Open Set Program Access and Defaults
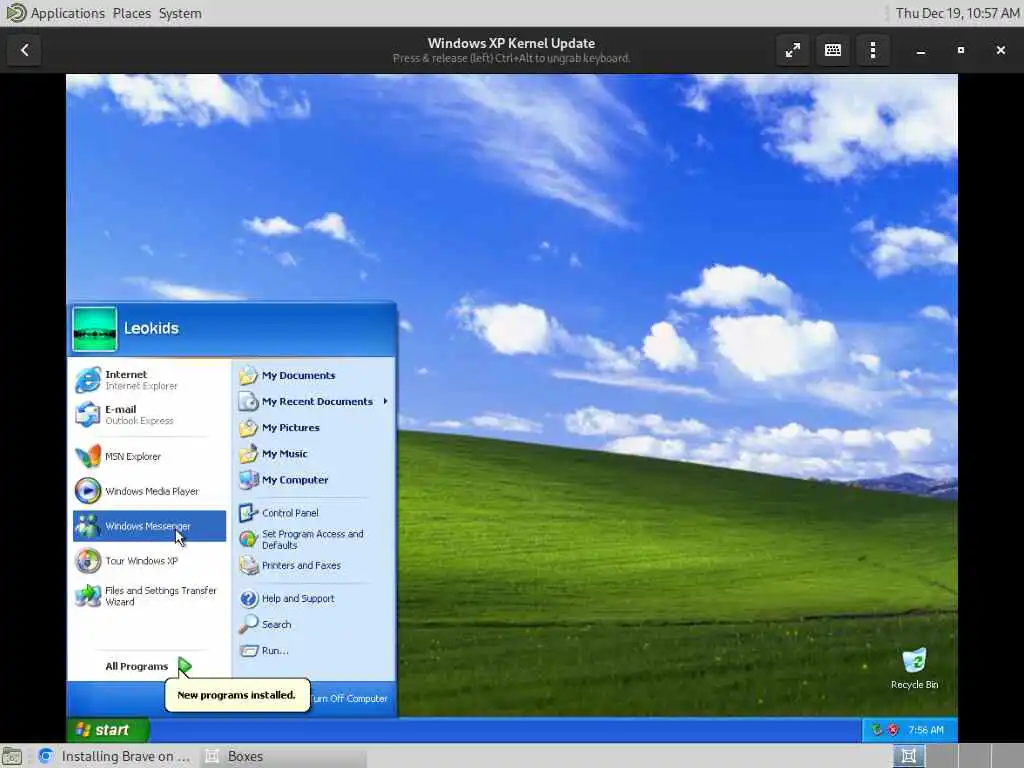 313,539
